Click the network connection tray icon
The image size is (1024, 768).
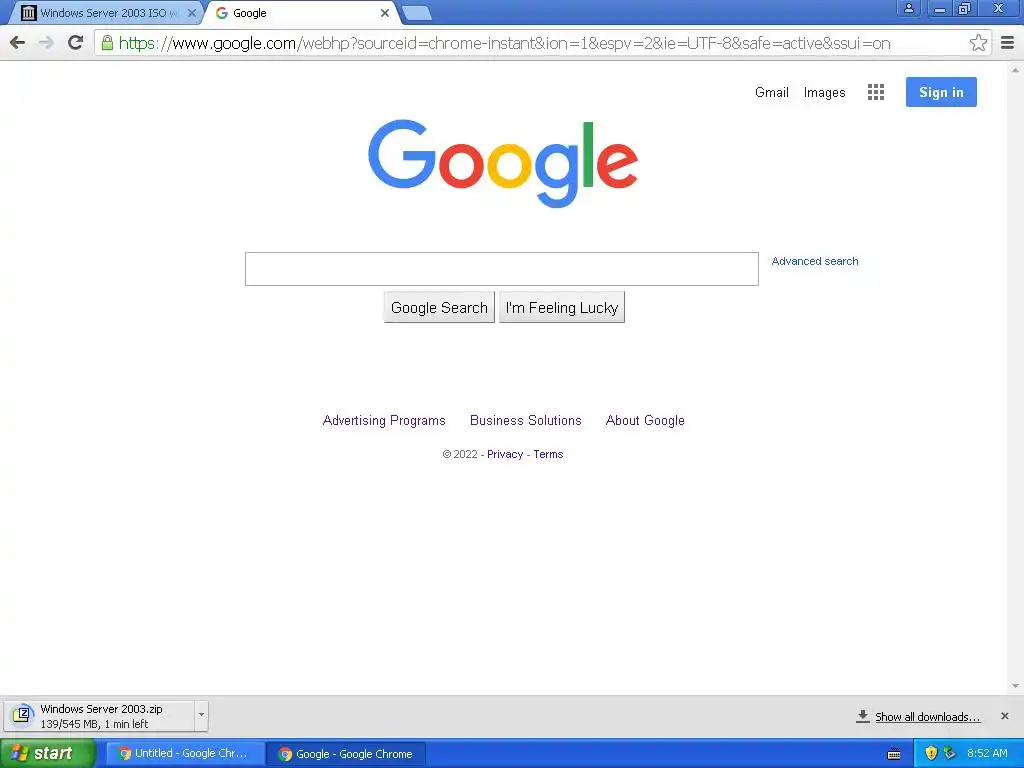[950, 754]
